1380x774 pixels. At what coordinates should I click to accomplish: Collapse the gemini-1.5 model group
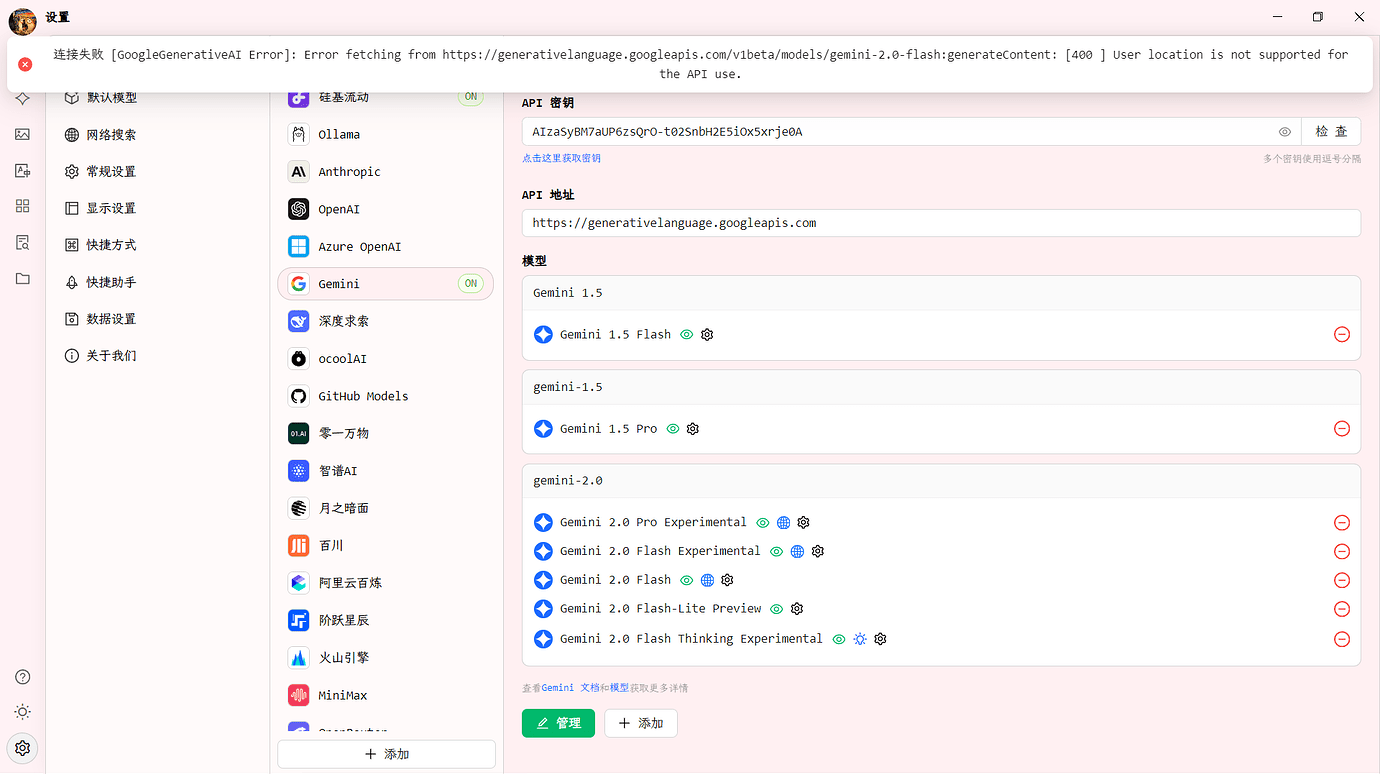(941, 387)
